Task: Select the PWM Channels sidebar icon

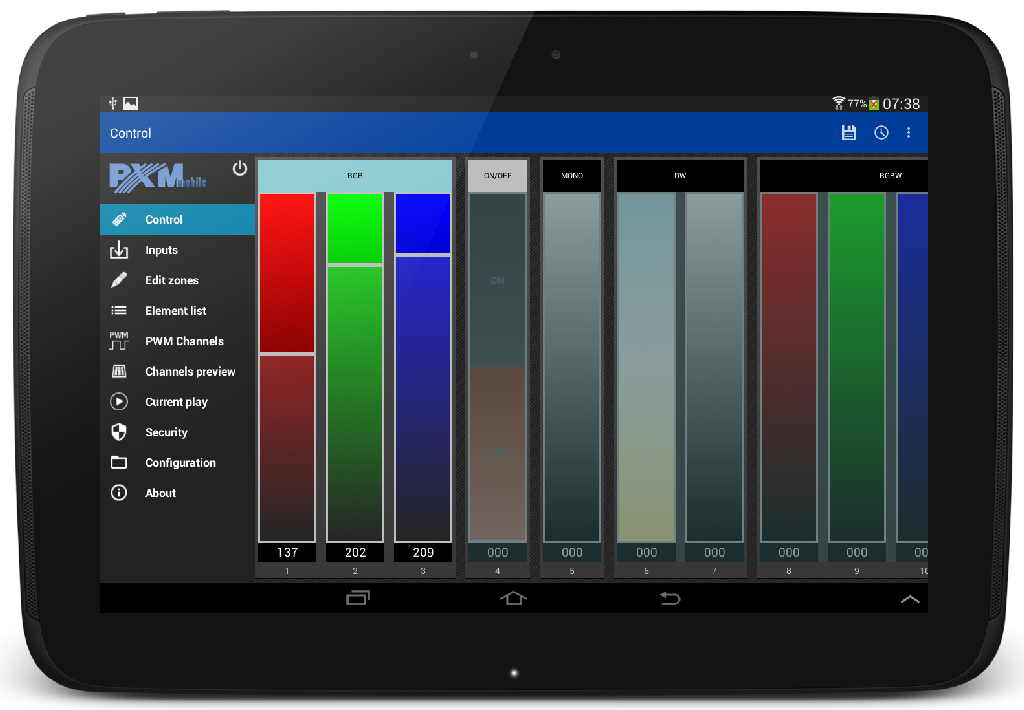Action: (x=120, y=341)
